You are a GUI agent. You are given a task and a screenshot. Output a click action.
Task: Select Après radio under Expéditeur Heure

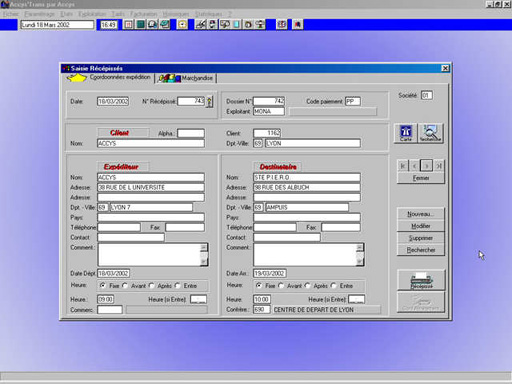coord(152,286)
